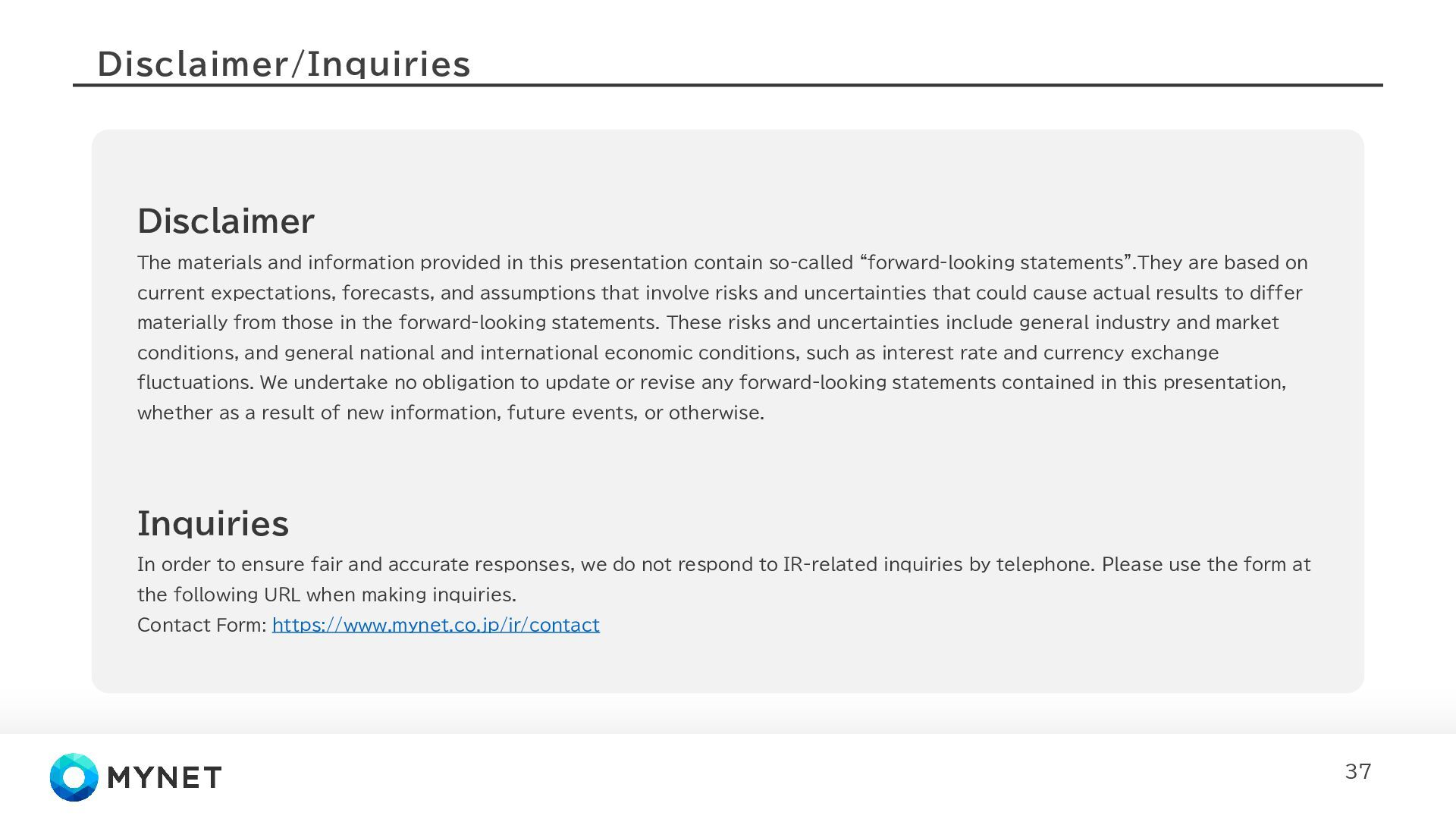Click the line starting fluctuations. We undertake

coord(711,382)
